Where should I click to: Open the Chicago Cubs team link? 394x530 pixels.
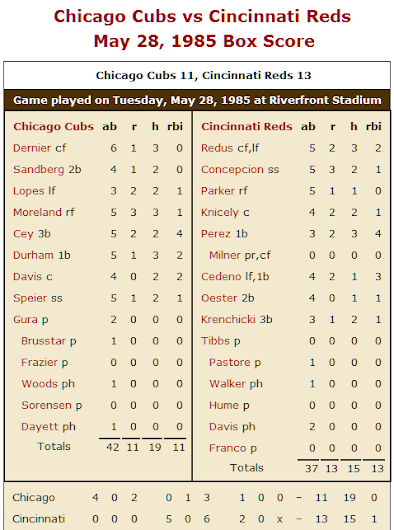[x=53, y=126]
